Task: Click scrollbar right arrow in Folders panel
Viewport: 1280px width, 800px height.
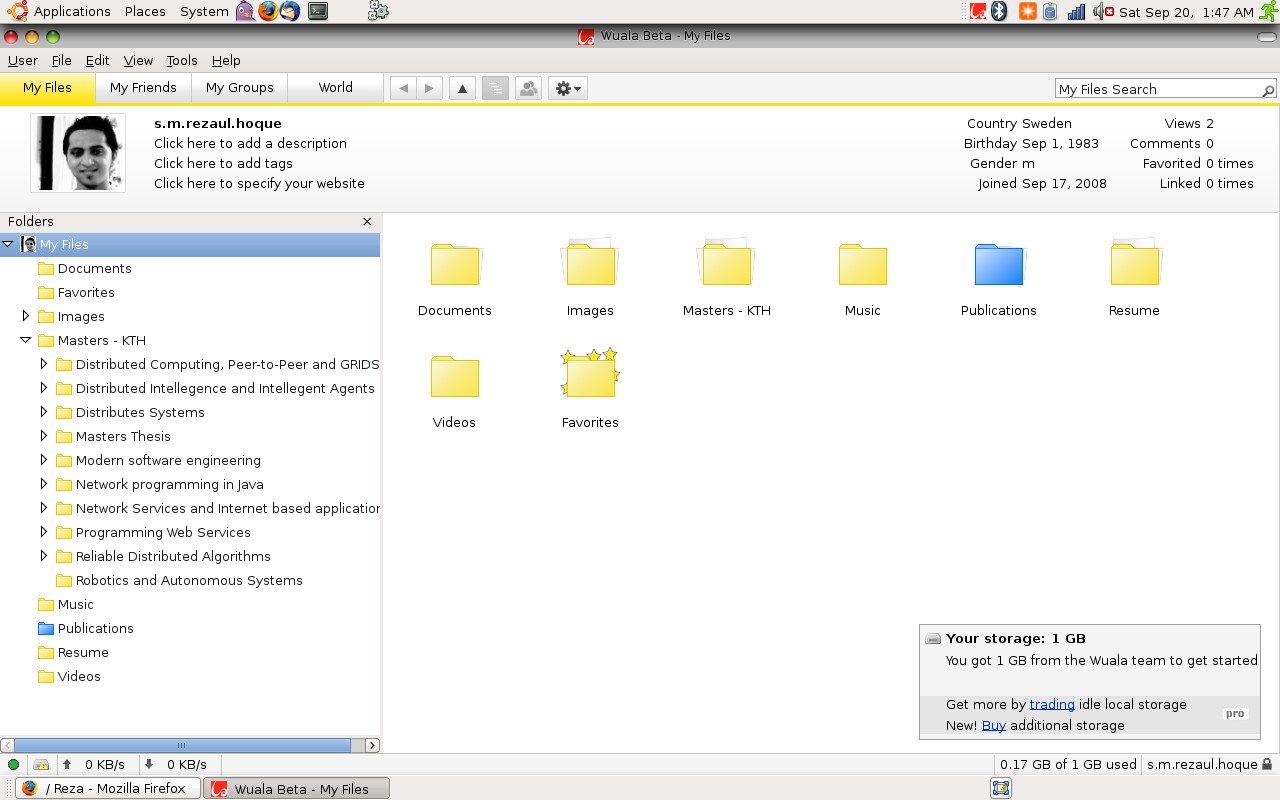Action: [373, 745]
